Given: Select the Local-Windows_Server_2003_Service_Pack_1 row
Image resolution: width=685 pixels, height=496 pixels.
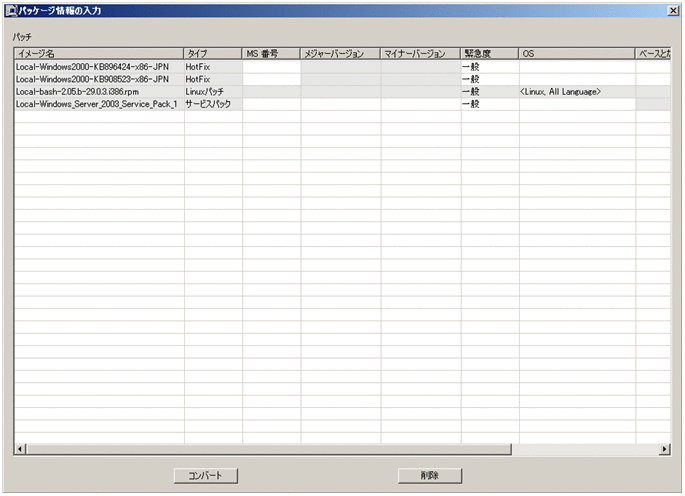Looking at the screenshot, I should [x=98, y=104].
